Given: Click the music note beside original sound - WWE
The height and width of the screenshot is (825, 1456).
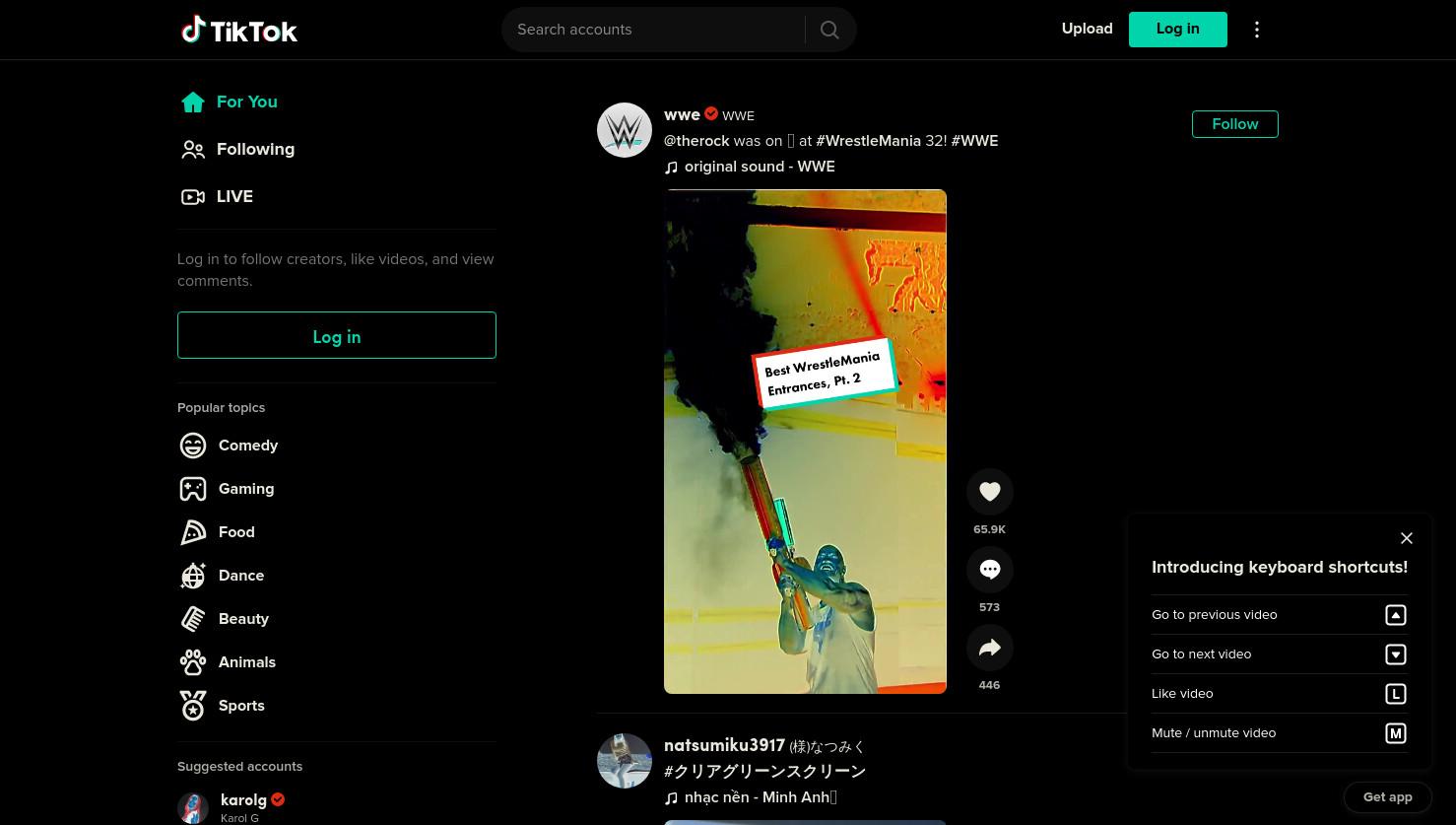Looking at the screenshot, I should pos(672,168).
